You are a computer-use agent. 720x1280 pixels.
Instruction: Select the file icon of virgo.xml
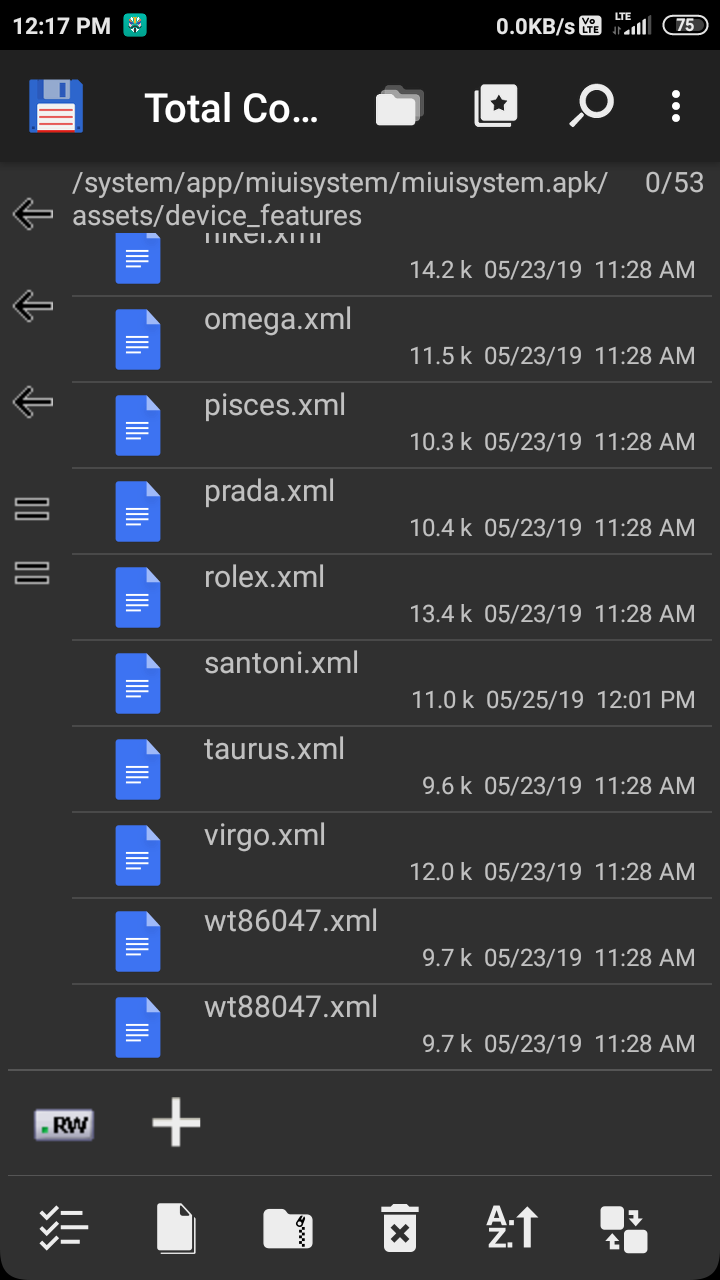pos(138,855)
